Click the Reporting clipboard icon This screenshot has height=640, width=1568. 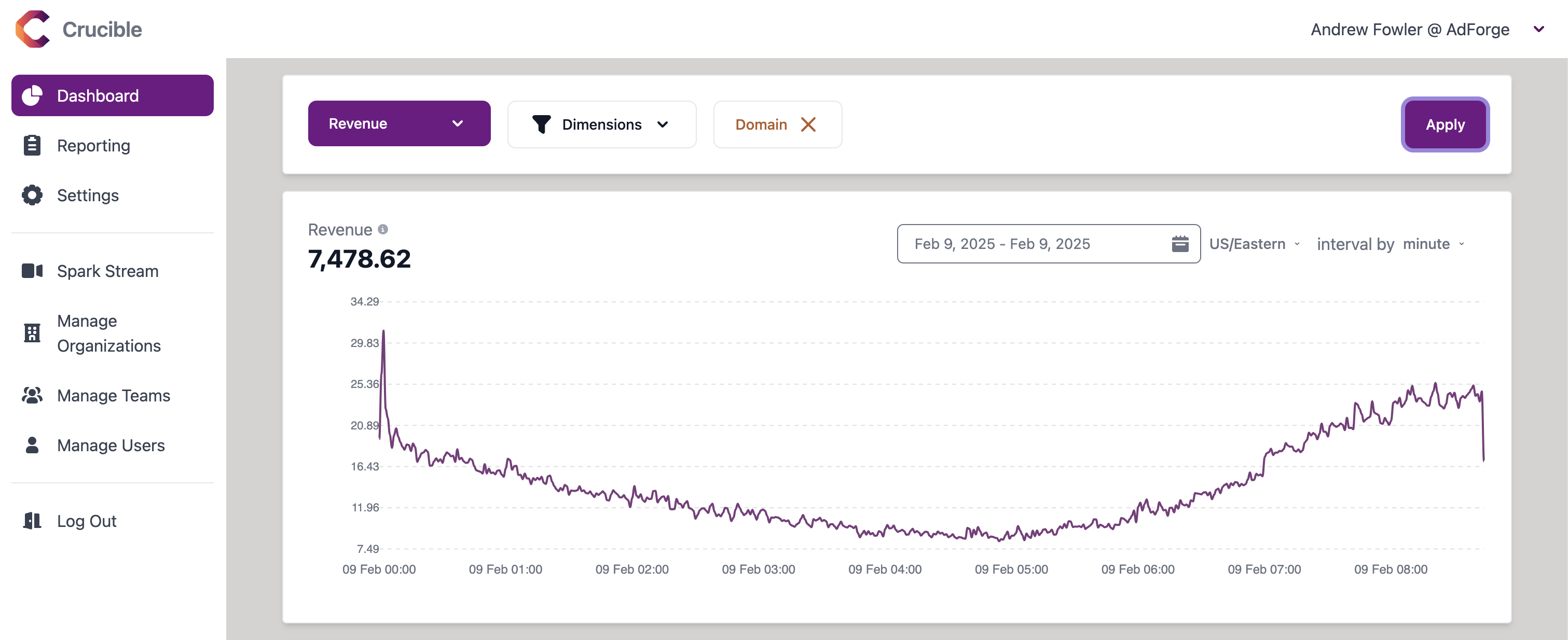click(x=31, y=145)
